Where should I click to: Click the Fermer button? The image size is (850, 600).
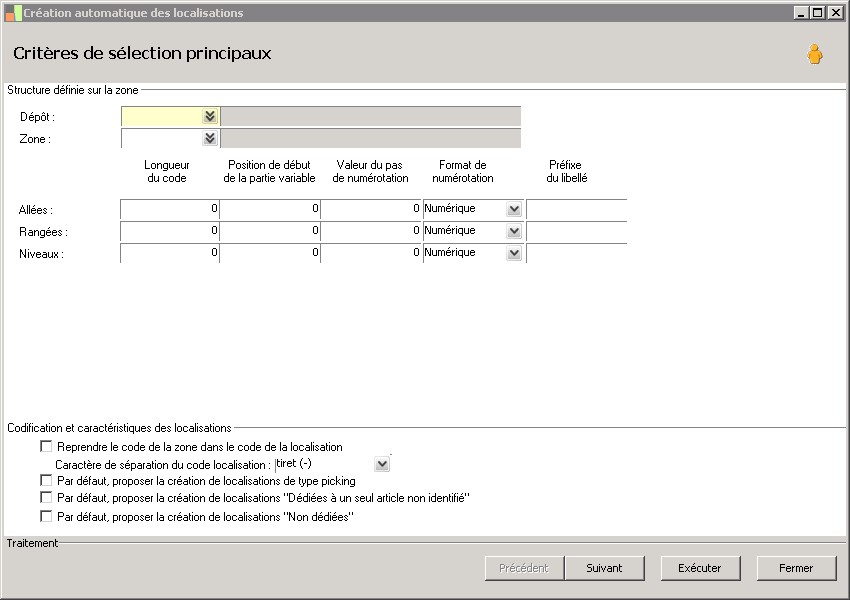coord(796,568)
